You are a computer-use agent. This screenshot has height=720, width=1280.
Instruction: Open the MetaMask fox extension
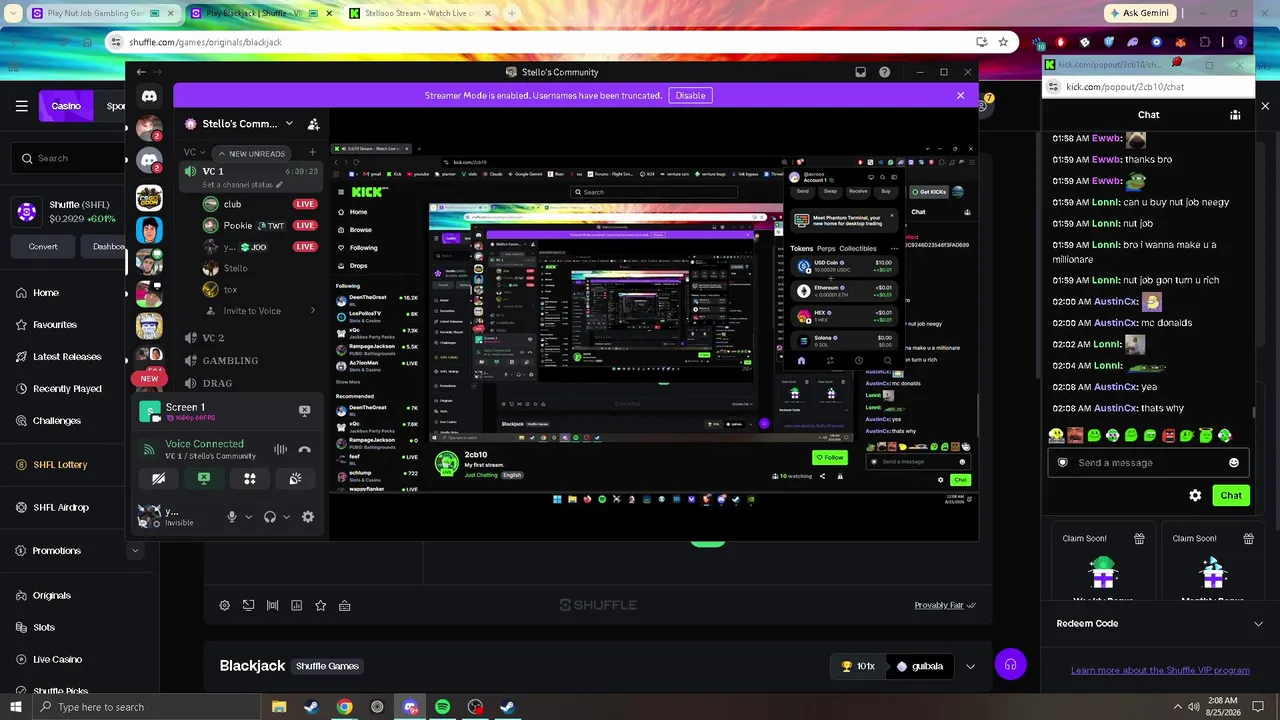[1181, 42]
